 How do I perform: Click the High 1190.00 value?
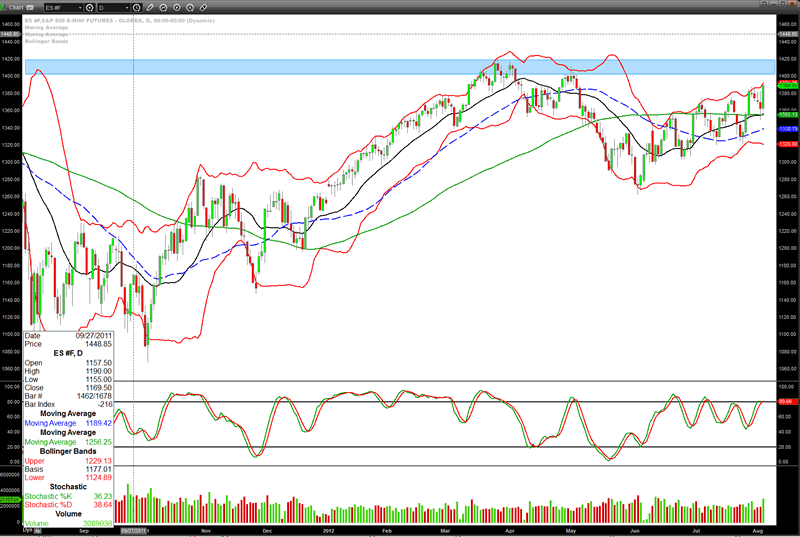pos(98,371)
